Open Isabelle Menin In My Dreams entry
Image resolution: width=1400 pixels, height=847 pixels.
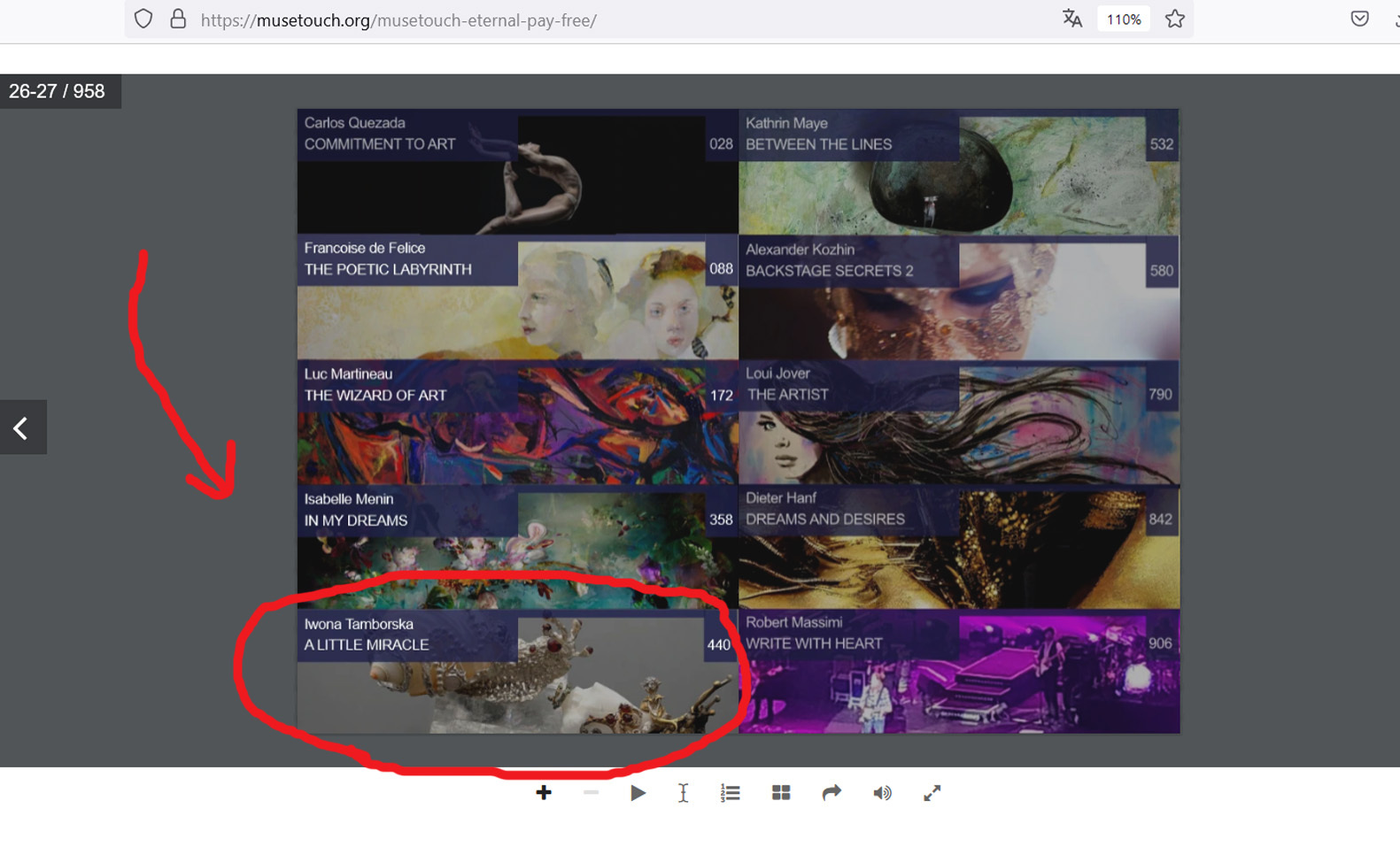(x=517, y=547)
